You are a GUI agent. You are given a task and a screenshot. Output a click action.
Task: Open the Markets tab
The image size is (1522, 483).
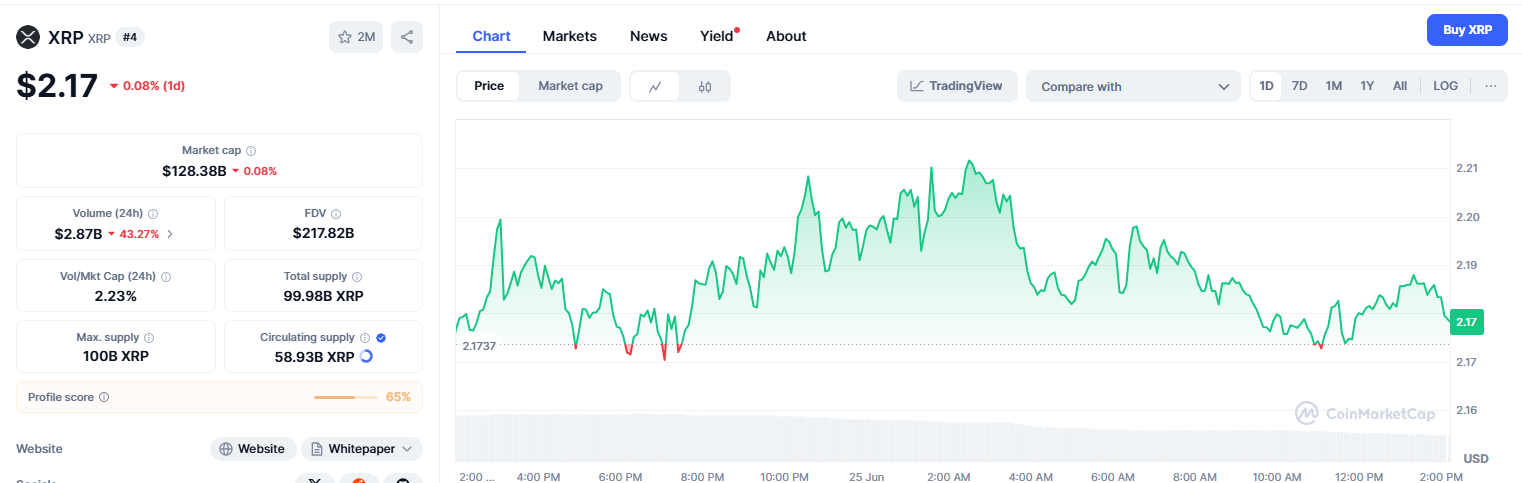569,36
